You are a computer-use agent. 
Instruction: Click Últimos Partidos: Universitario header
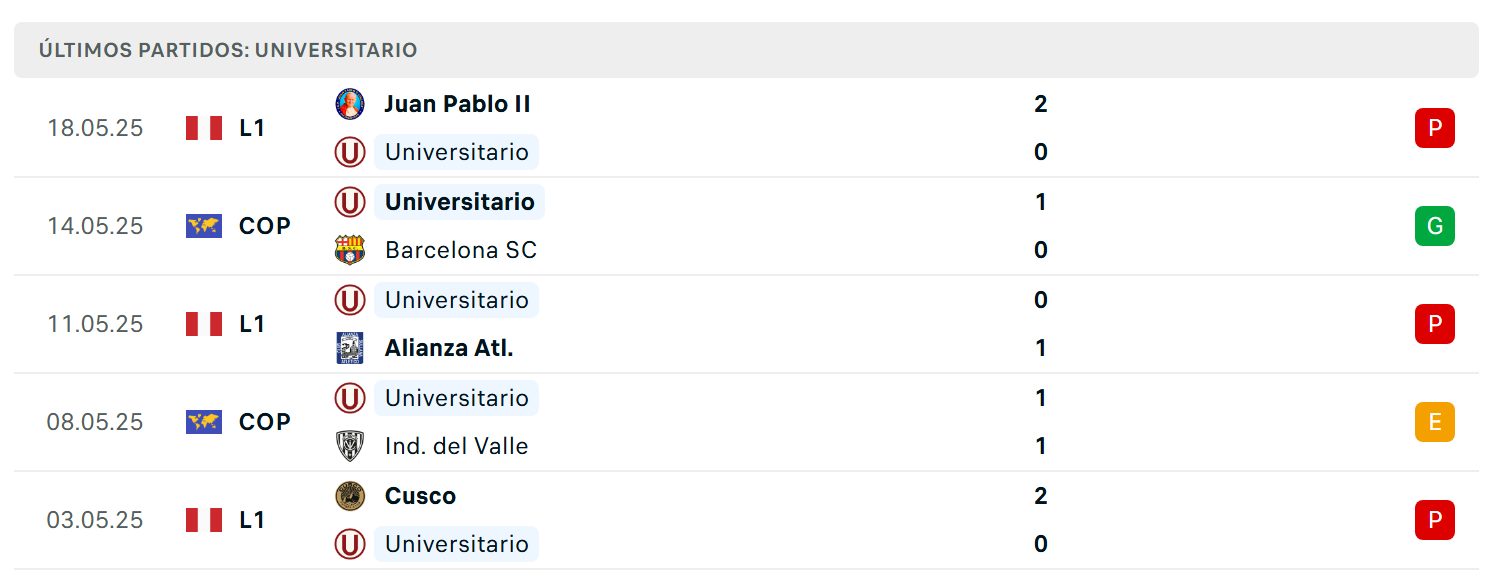[x=228, y=50]
